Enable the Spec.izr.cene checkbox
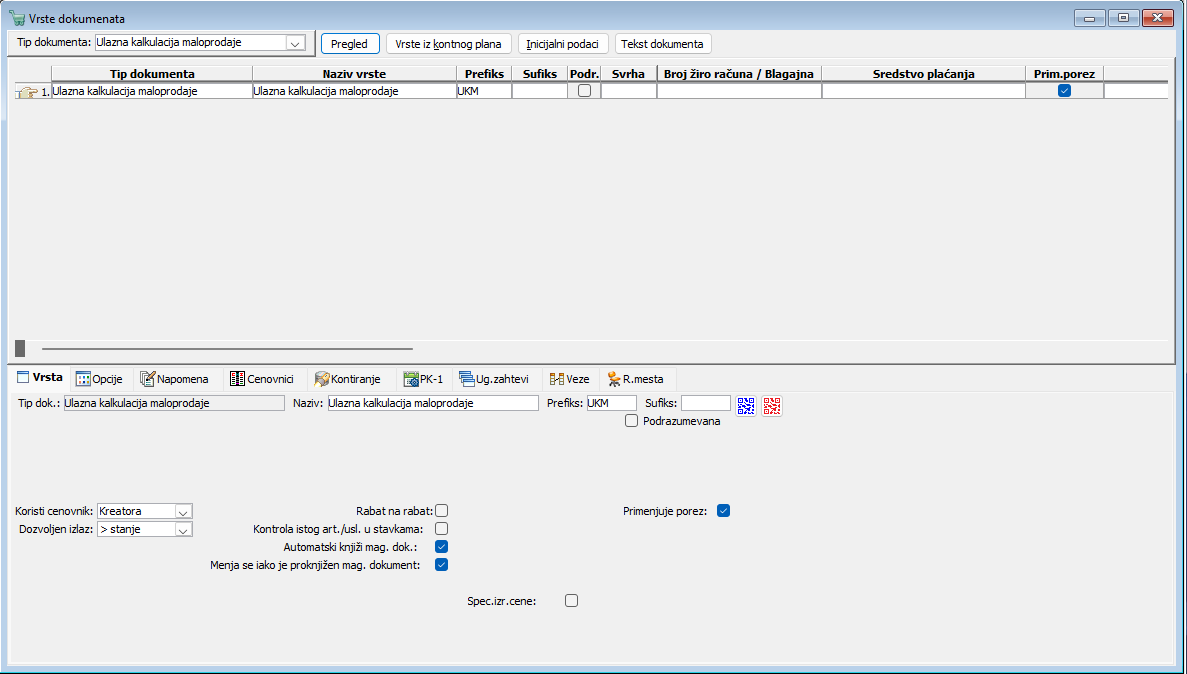Viewport: 1187px width, 674px height. click(572, 601)
